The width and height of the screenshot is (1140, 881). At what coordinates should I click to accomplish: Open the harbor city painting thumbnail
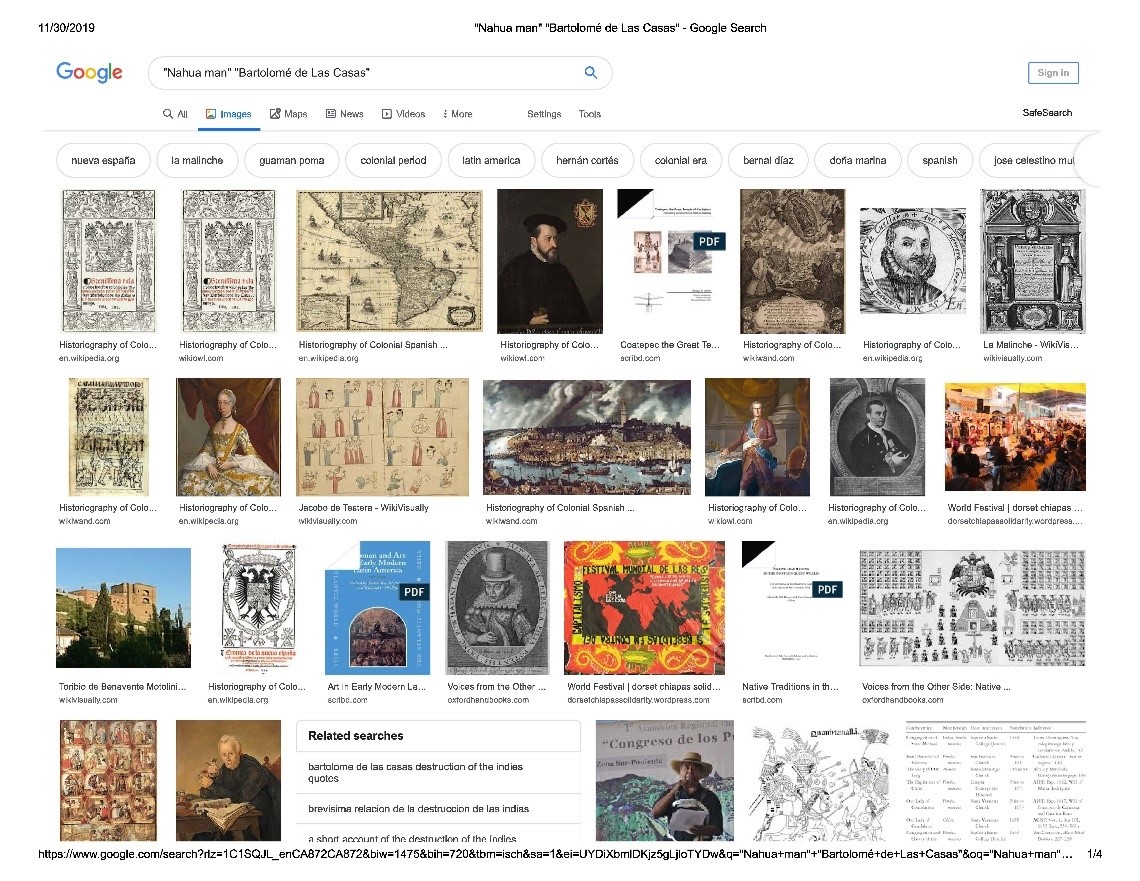pos(587,437)
